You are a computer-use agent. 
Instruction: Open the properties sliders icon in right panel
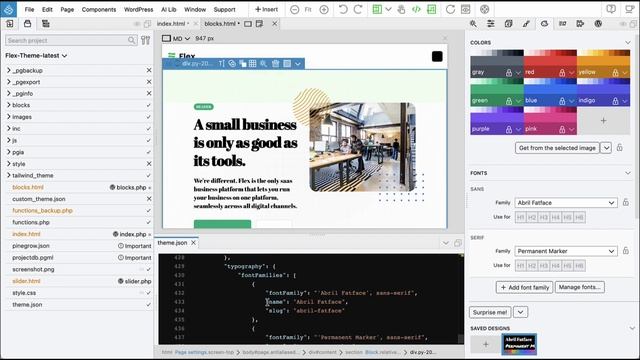[x=491, y=24]
